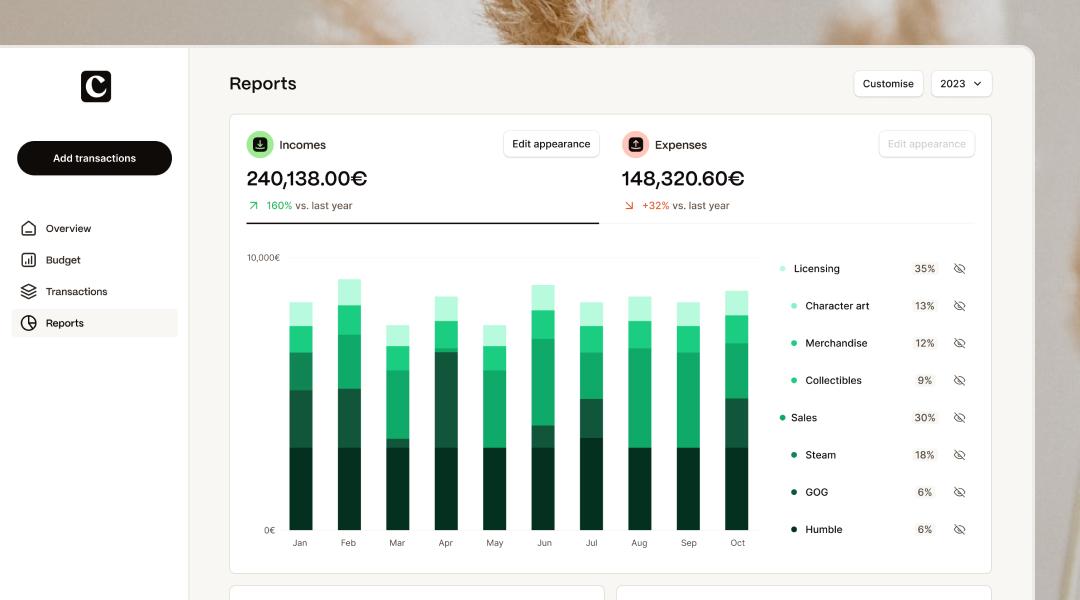The height and width of the screenshot is (600, 1080).
Task: Click the green Incomes download icon
Action: point(260,144)
